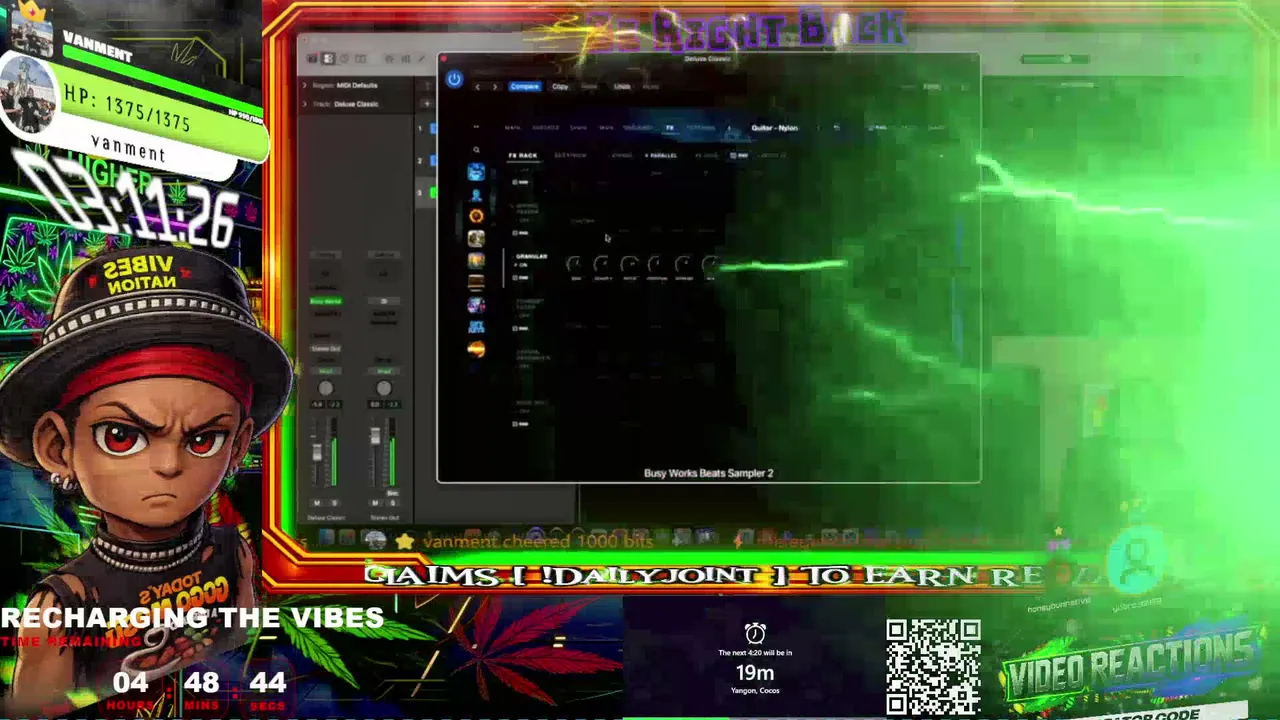The height and width of the screenshot is (720, 1280).
Task: Toggle Logic's Inspector icon in the control bar
Action: (x=327, y=59)
